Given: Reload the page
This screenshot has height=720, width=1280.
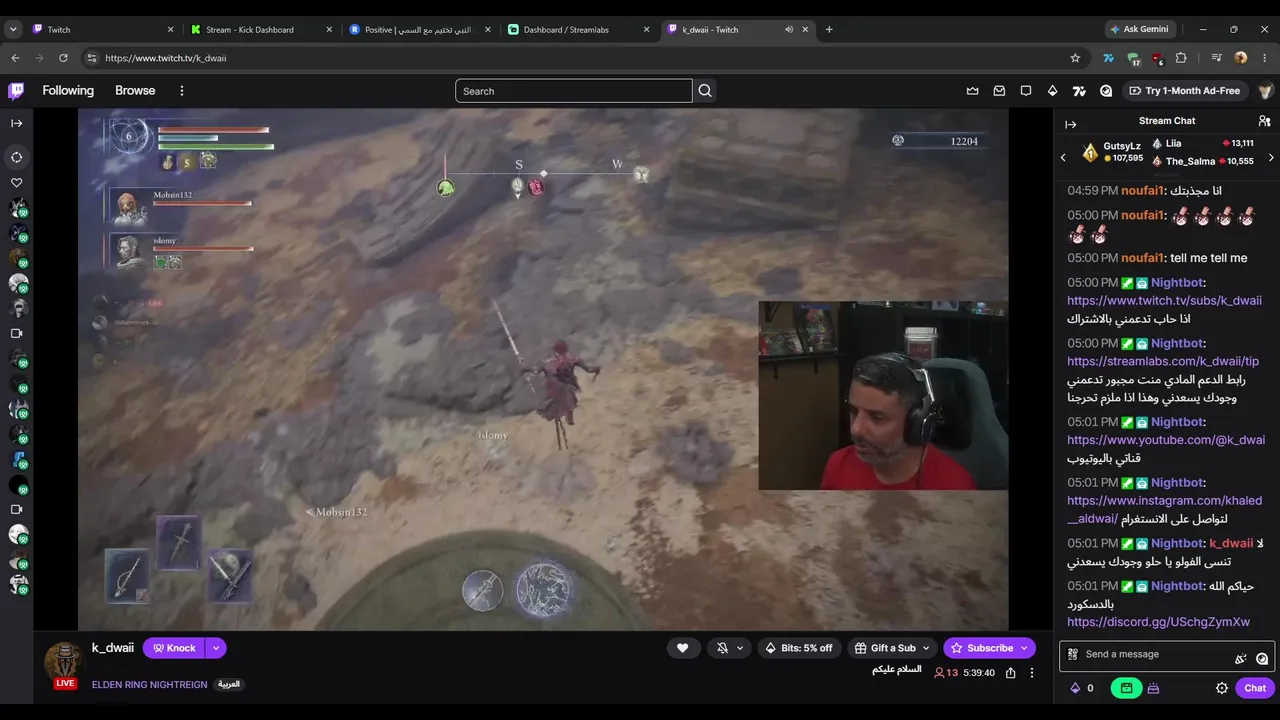Looking at the screenshot, I should (63, 58).
